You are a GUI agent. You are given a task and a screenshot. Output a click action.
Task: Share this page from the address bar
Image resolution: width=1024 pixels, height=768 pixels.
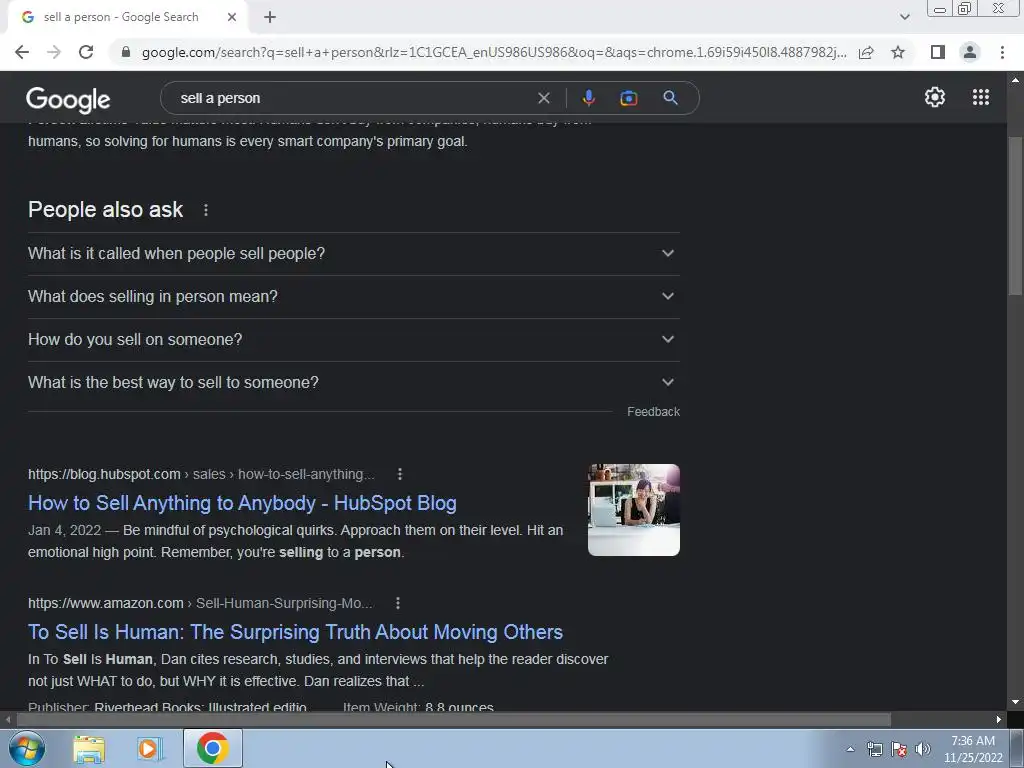point(866,52)
